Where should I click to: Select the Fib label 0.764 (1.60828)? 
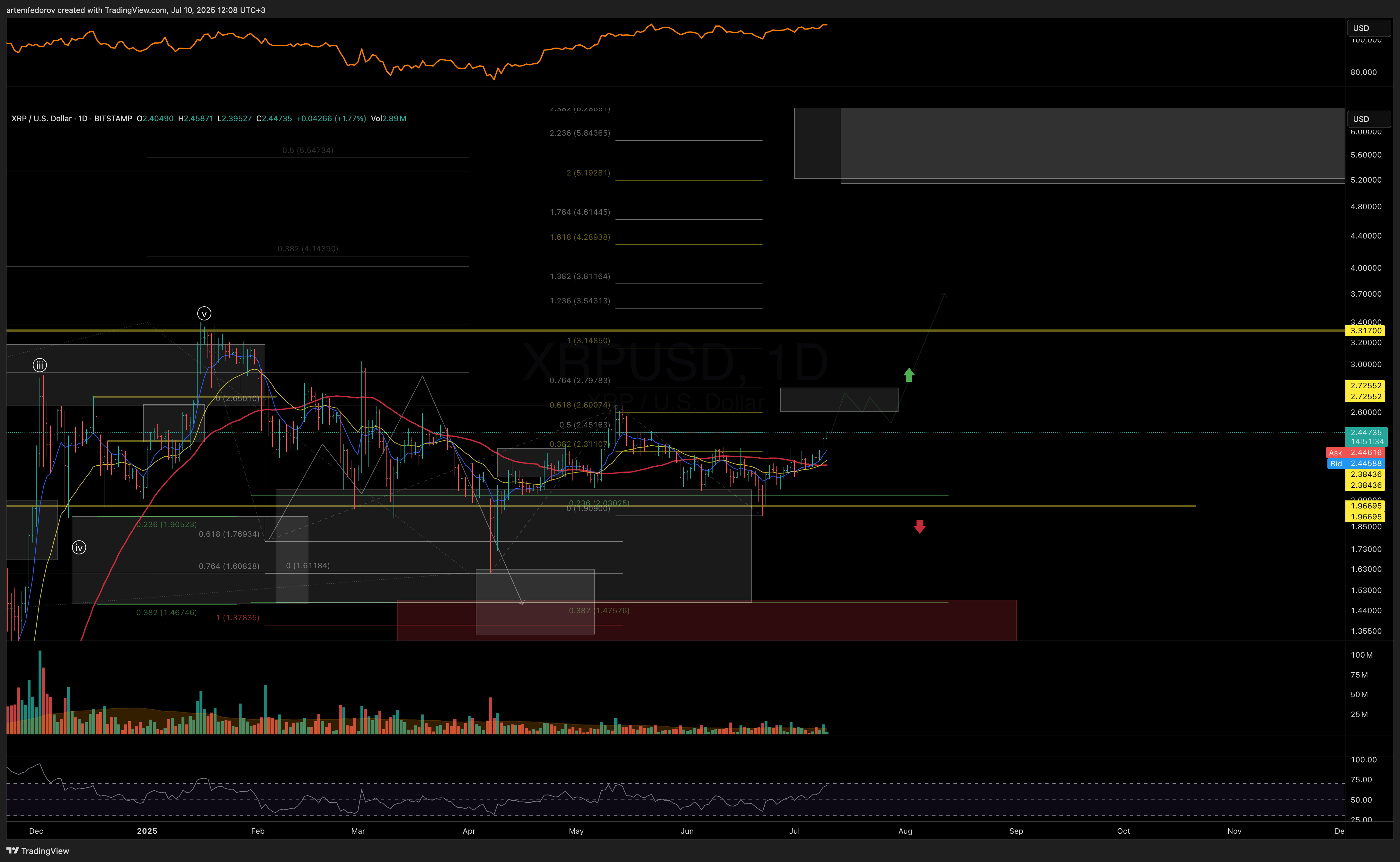(x=229, y=567)
